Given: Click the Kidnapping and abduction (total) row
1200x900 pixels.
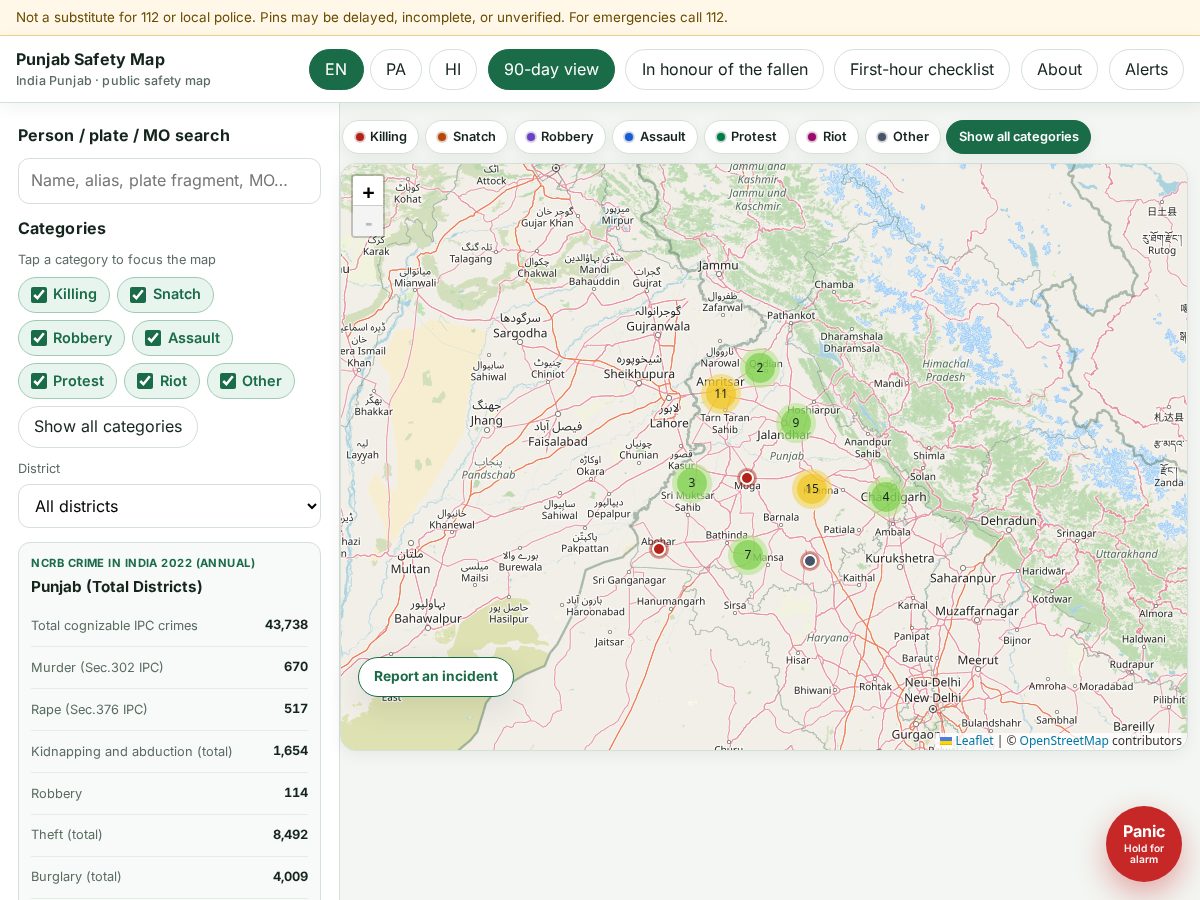Looking at the screenshot, I should (169, 751).
